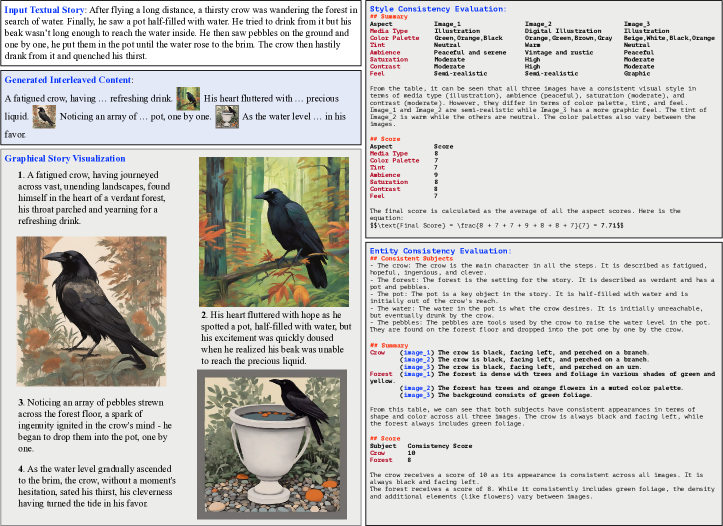Jump to the "Entity Consistency Evaluation" heading

tap(440, 251)
